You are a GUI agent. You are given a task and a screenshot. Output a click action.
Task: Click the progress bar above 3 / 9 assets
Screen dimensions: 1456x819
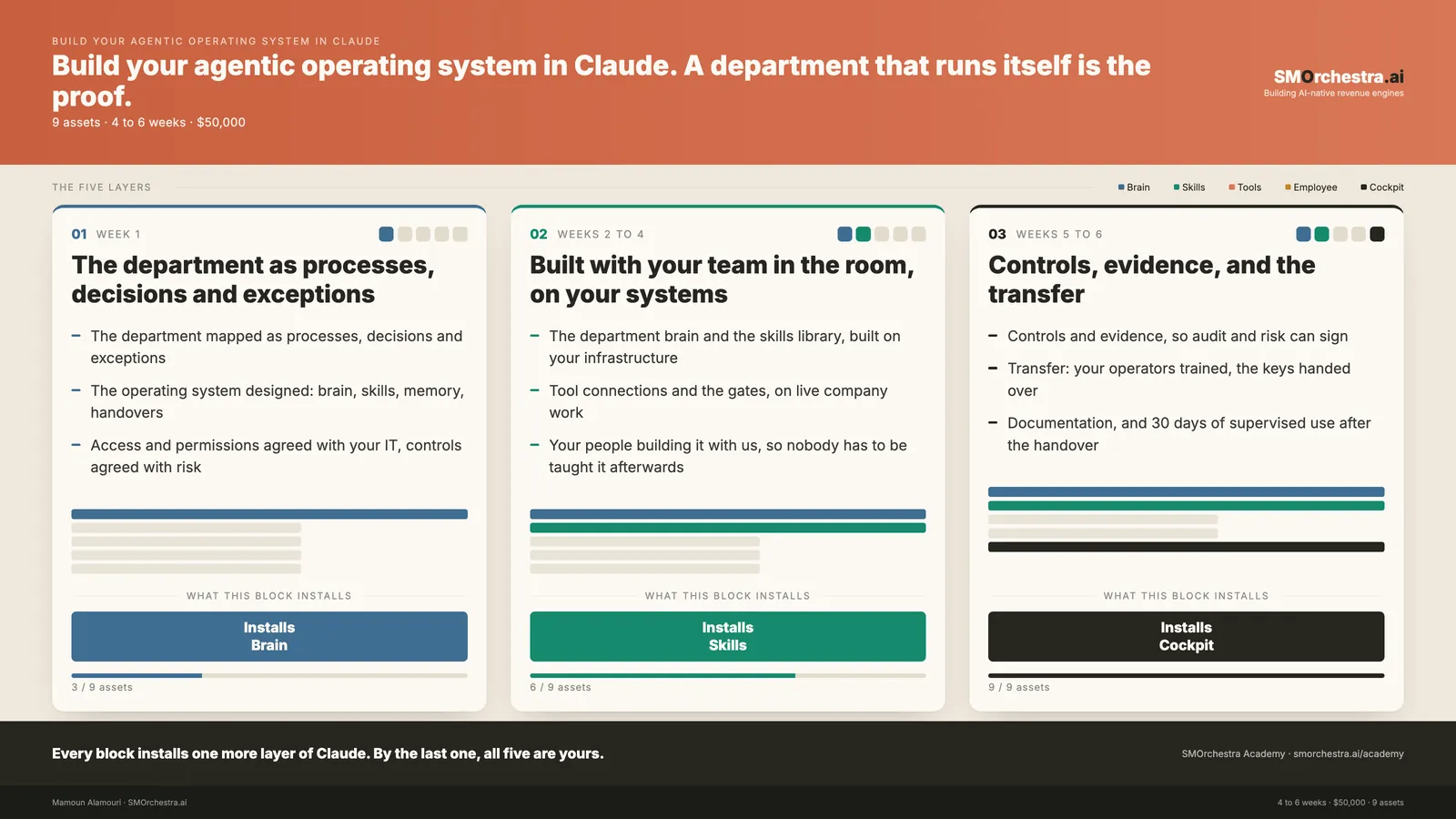tap(269, 675)
